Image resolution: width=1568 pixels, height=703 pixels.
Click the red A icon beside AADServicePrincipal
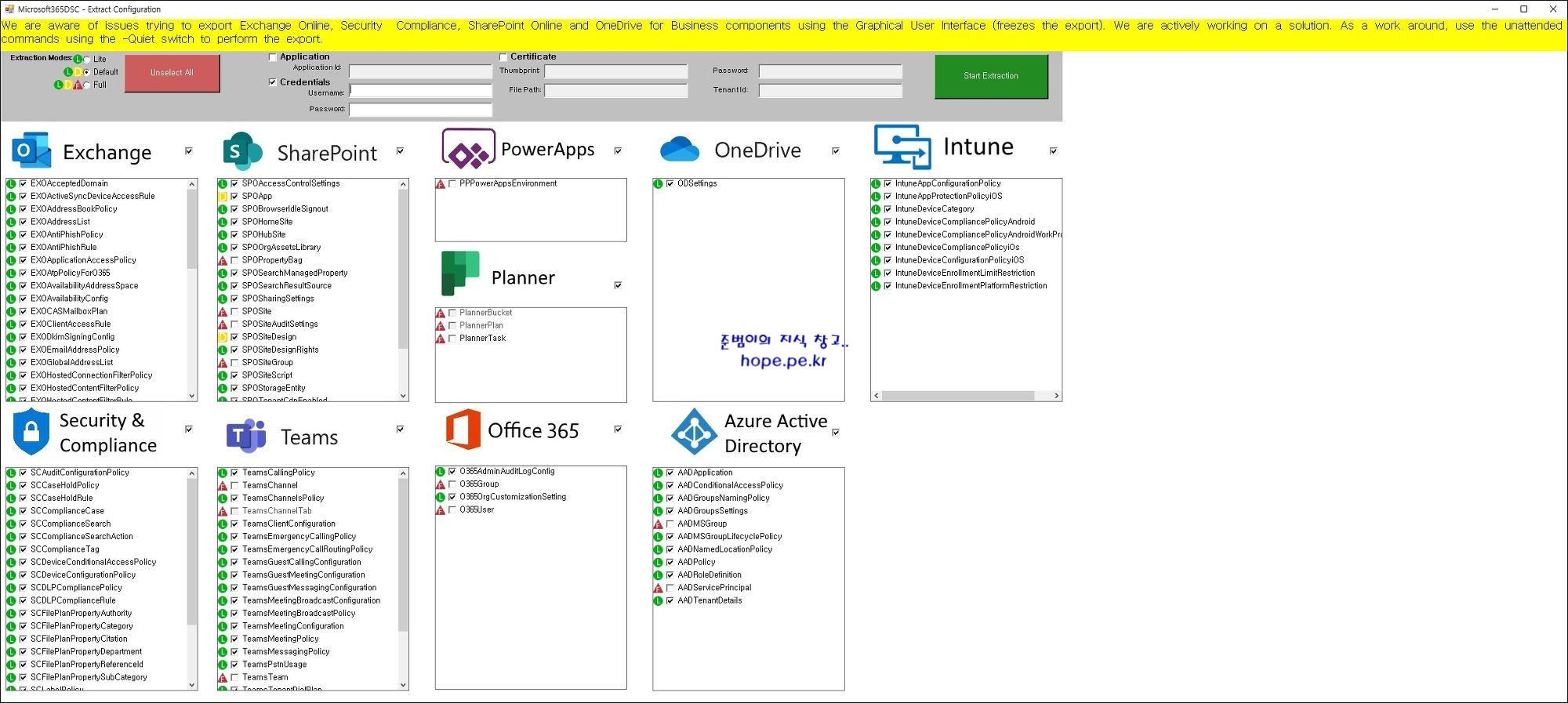pyautogui.click(x=659, y=588)
